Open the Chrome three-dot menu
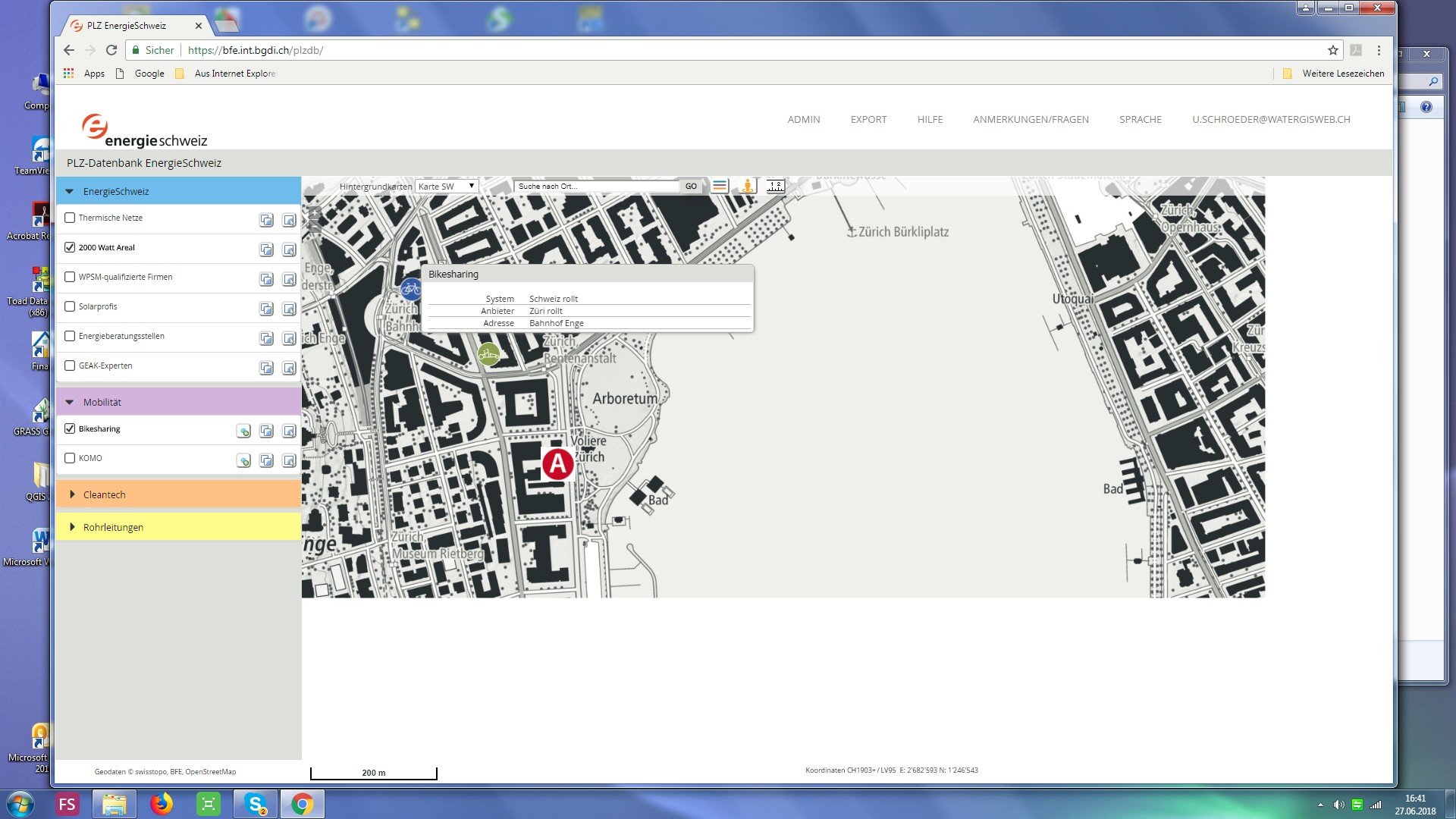Image resolution: width=1456 pixels, height=819 pixels. coord(1379,50)
